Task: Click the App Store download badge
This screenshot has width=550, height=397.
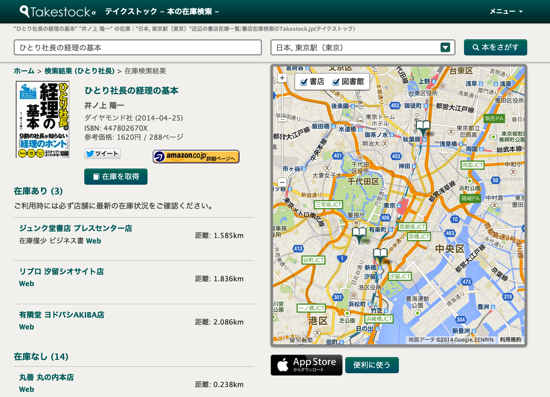Action: 307,365
